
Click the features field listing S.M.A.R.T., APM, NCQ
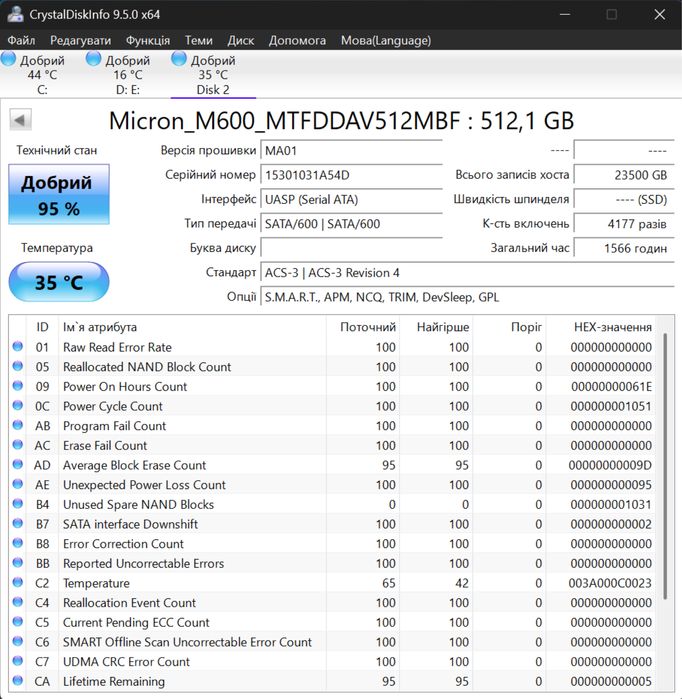coord(467,297)
